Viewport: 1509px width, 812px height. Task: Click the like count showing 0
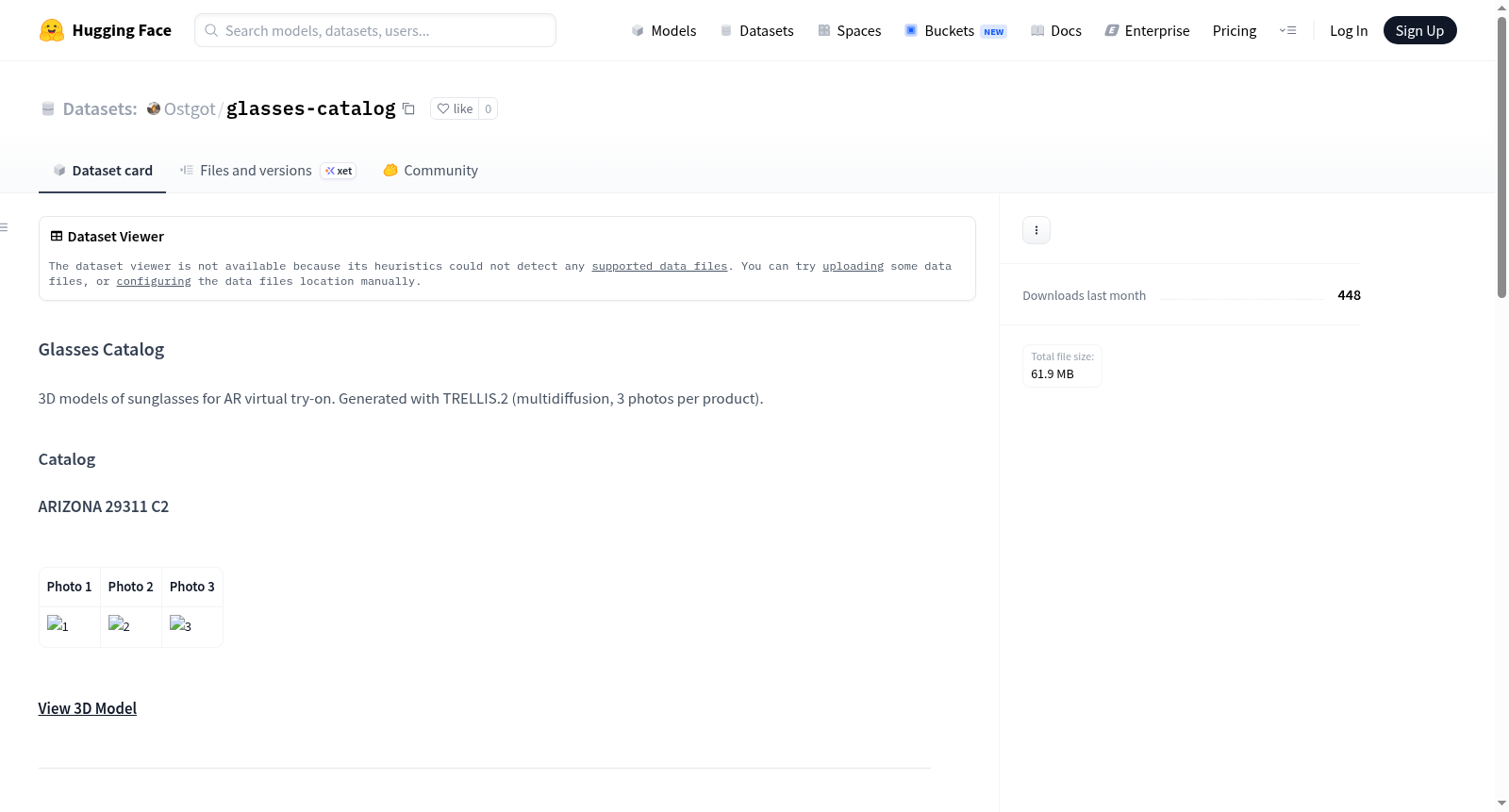[x=488, y=108]
